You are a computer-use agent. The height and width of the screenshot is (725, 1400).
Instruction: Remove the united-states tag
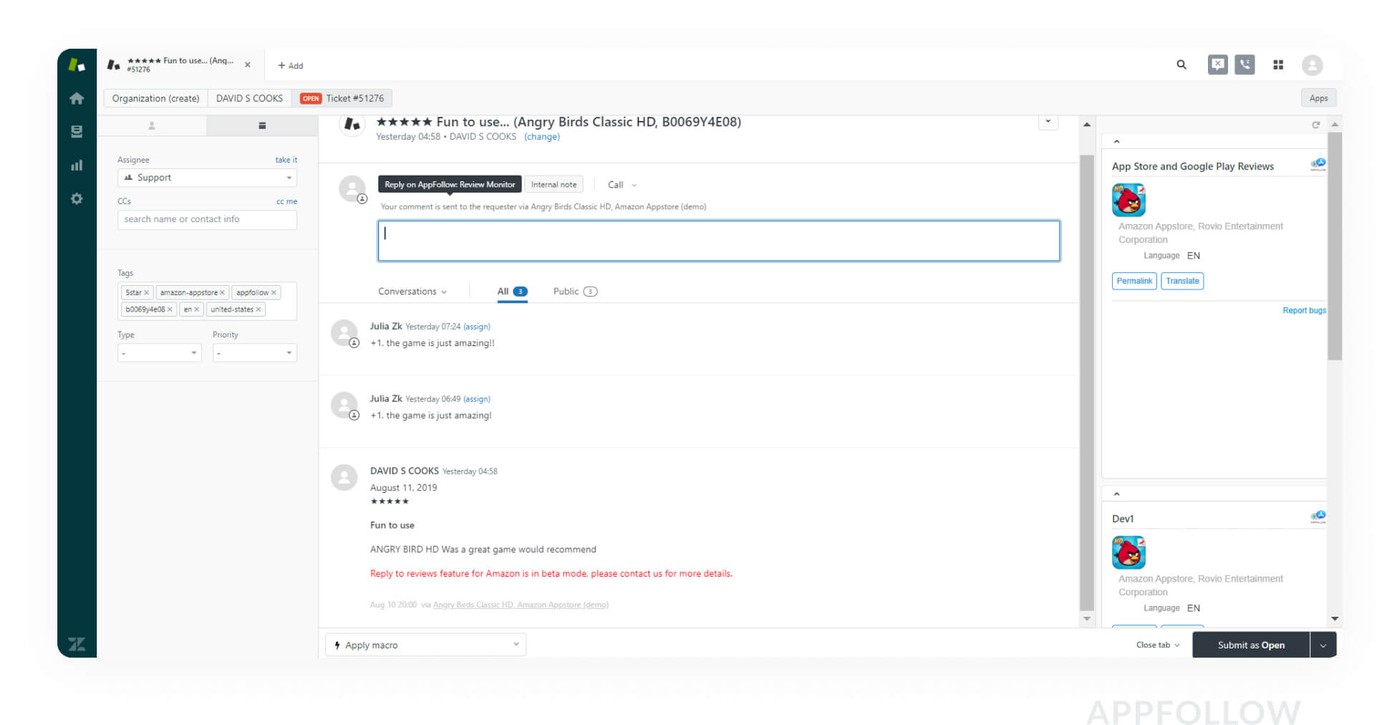pyautogui.click(x=258, y=310)
